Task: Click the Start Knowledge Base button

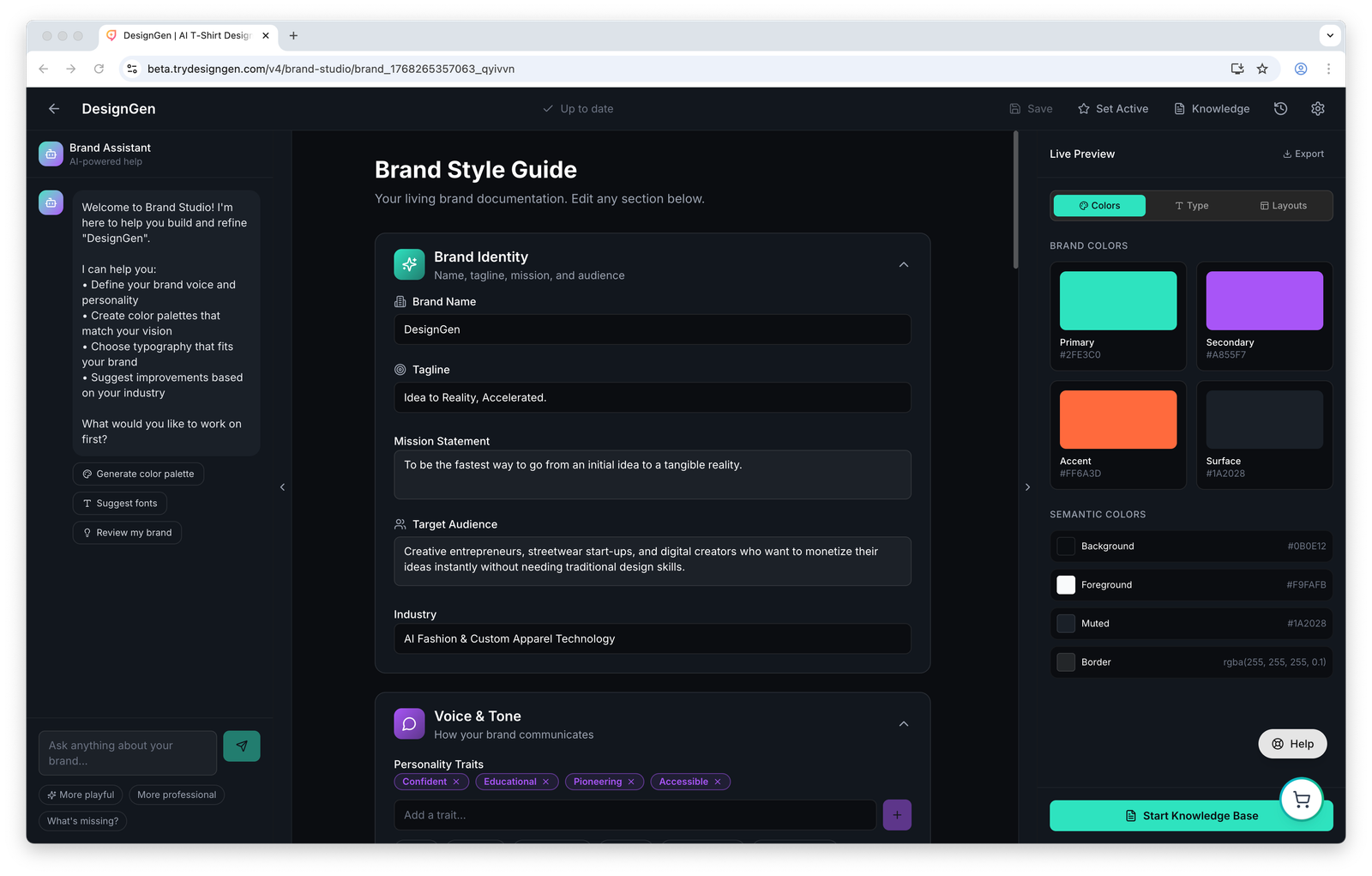Action: [x=1191, y=815]
